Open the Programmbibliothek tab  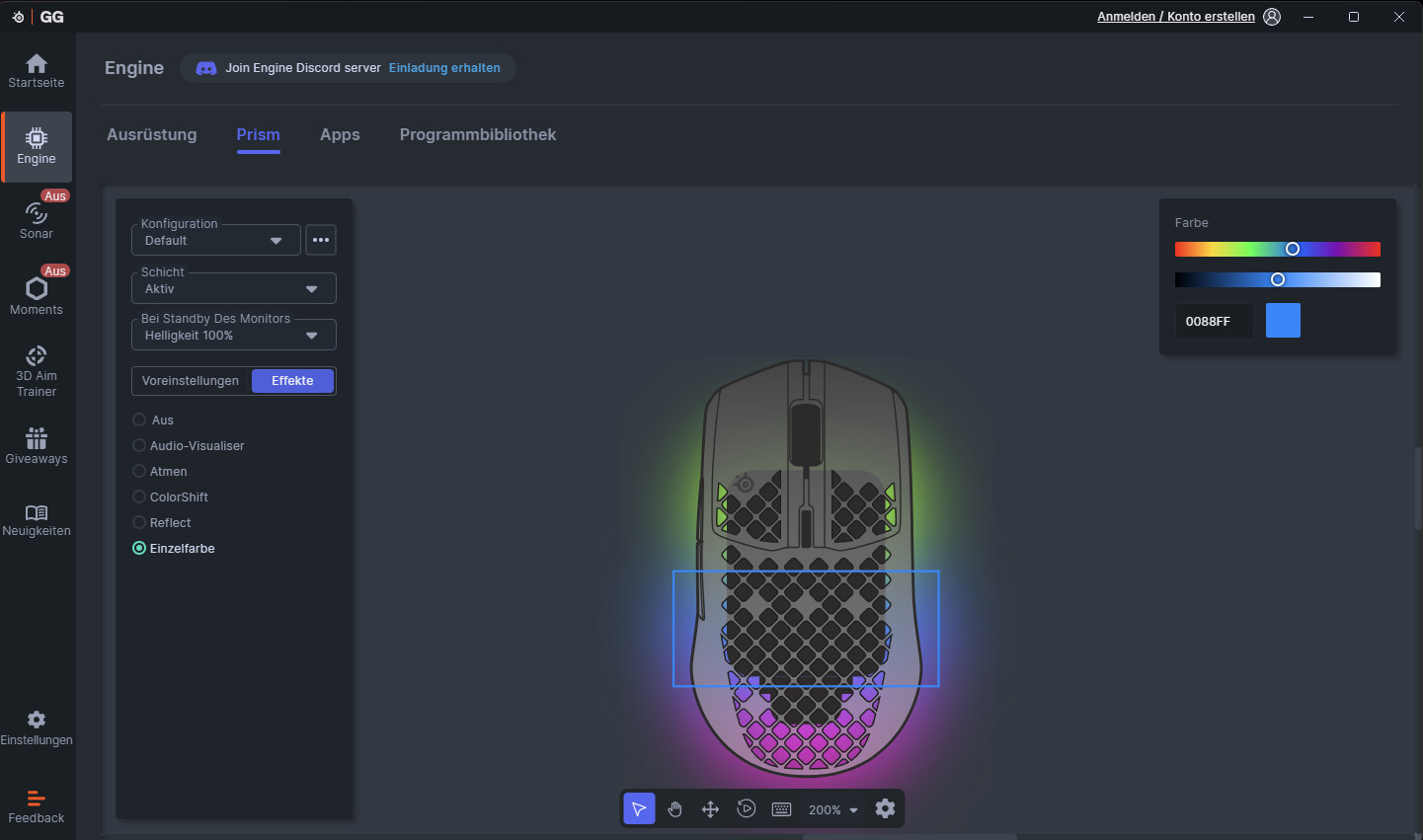pyautogui.click(x=477, y=135)
